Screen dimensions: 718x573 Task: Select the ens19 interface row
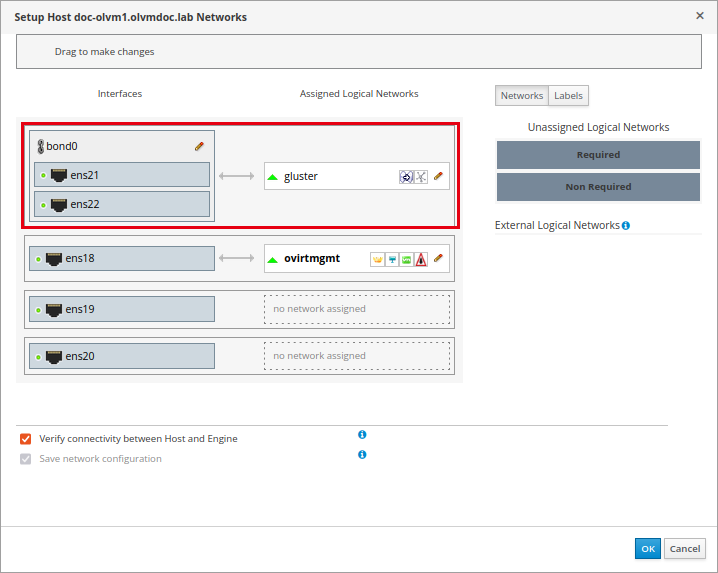[x=122, y=309]
